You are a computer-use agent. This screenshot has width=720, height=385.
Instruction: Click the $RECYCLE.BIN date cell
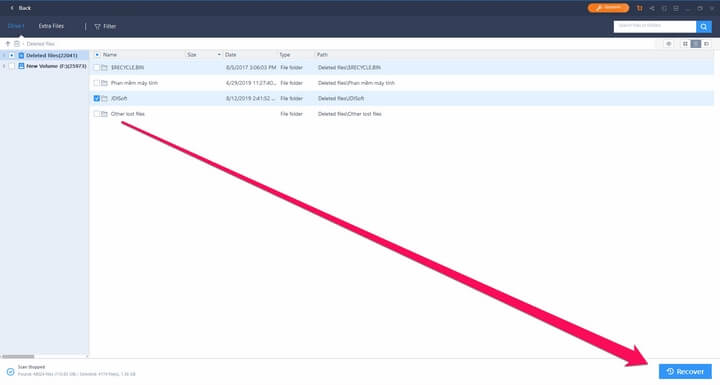[251, 68]
